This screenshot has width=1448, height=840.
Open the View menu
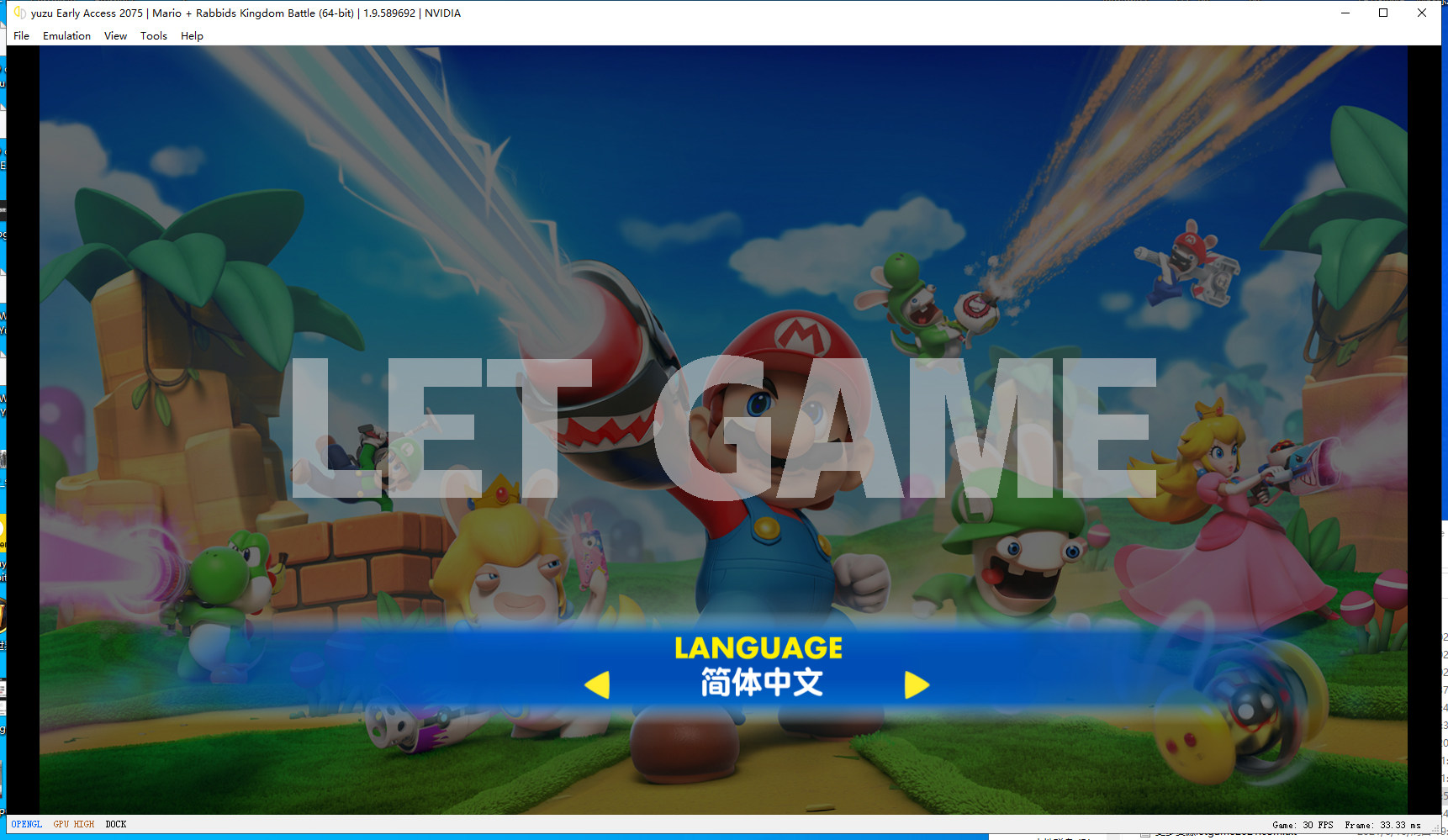pyautogui.click(x=115, y=36)
